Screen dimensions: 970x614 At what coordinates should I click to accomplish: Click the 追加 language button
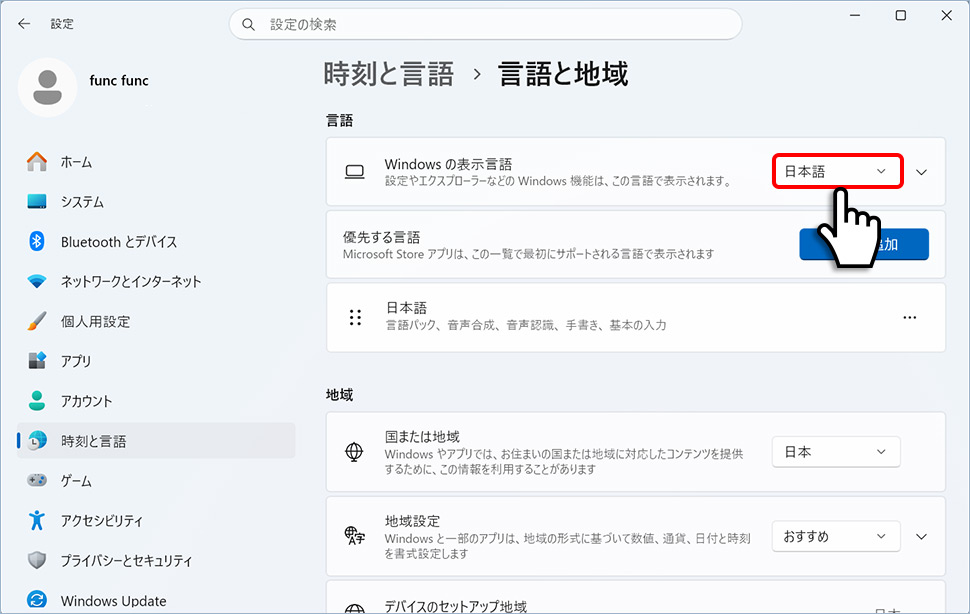click(x=864, y=244)
